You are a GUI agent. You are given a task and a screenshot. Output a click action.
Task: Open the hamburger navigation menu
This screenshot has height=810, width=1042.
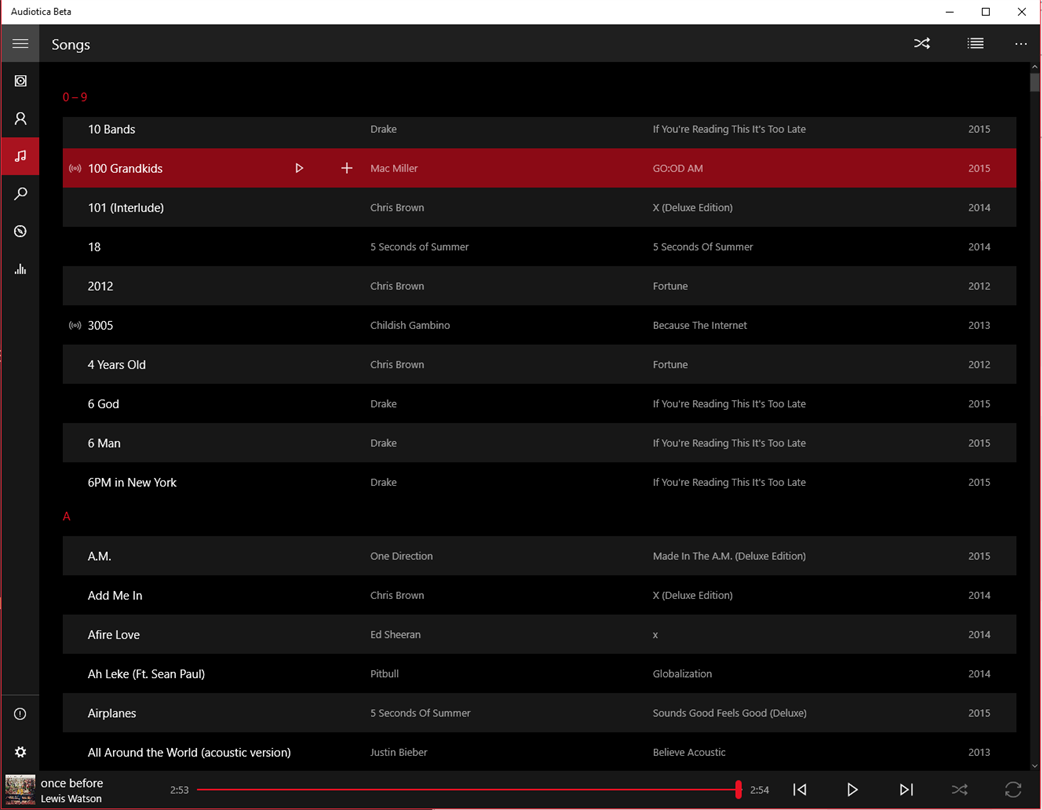(20, 44)
